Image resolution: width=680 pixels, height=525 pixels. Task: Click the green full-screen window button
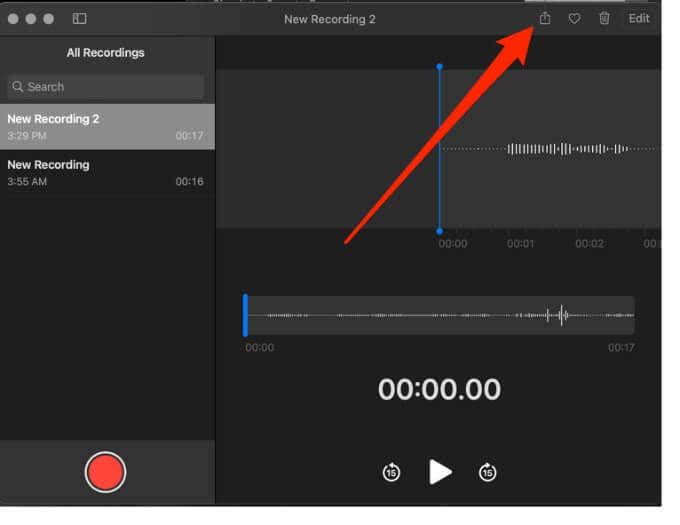coord(49,19)
